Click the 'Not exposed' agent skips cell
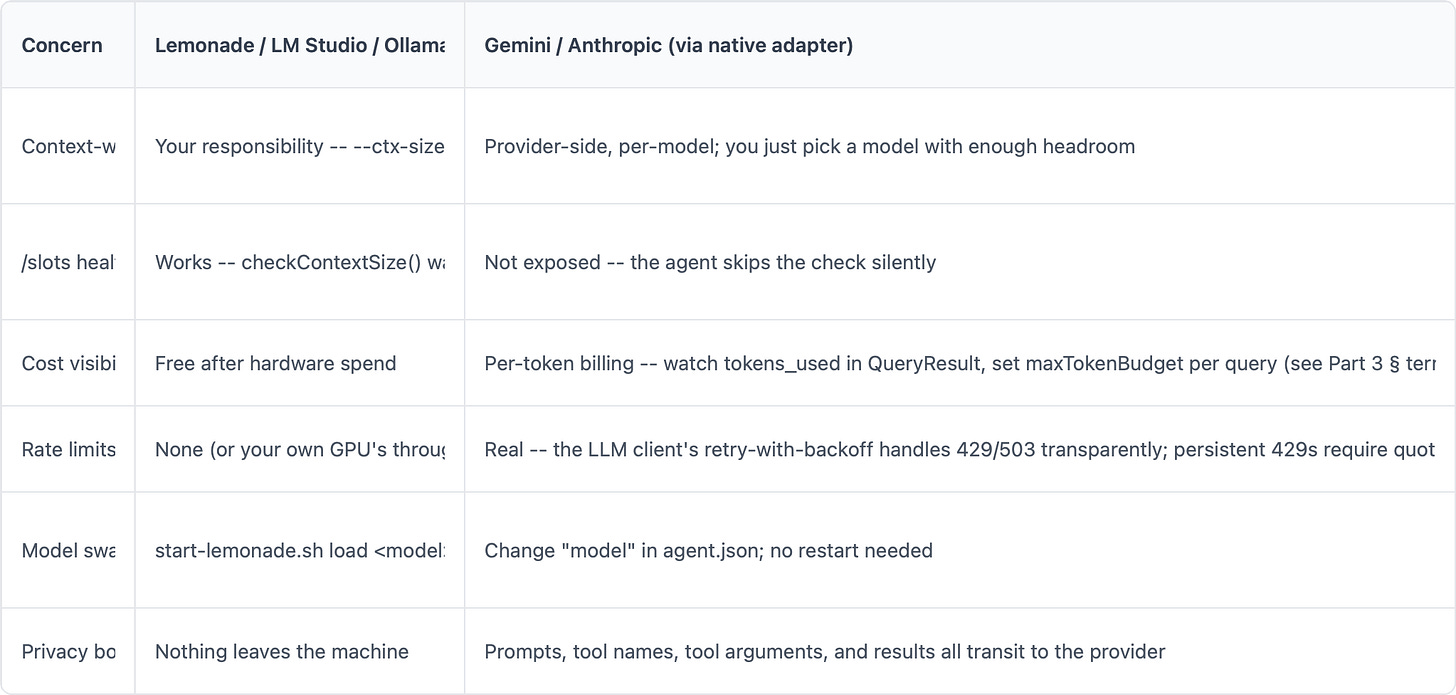 (960, 262)
